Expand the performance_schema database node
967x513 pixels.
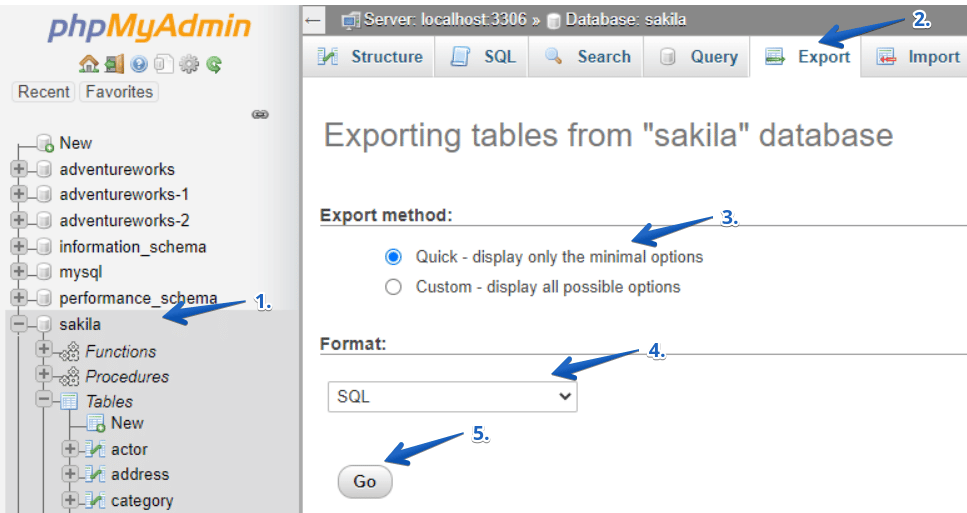19,298
